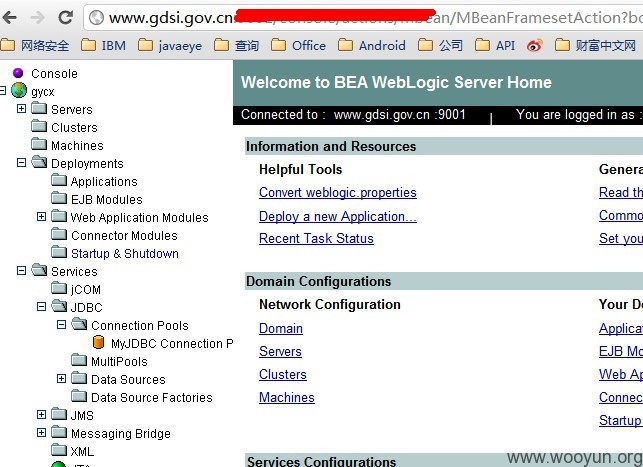Open the Android bookmark folder
Image resolution: width=643 pixels, height=467 pixels.
click(x=372, y=46)
